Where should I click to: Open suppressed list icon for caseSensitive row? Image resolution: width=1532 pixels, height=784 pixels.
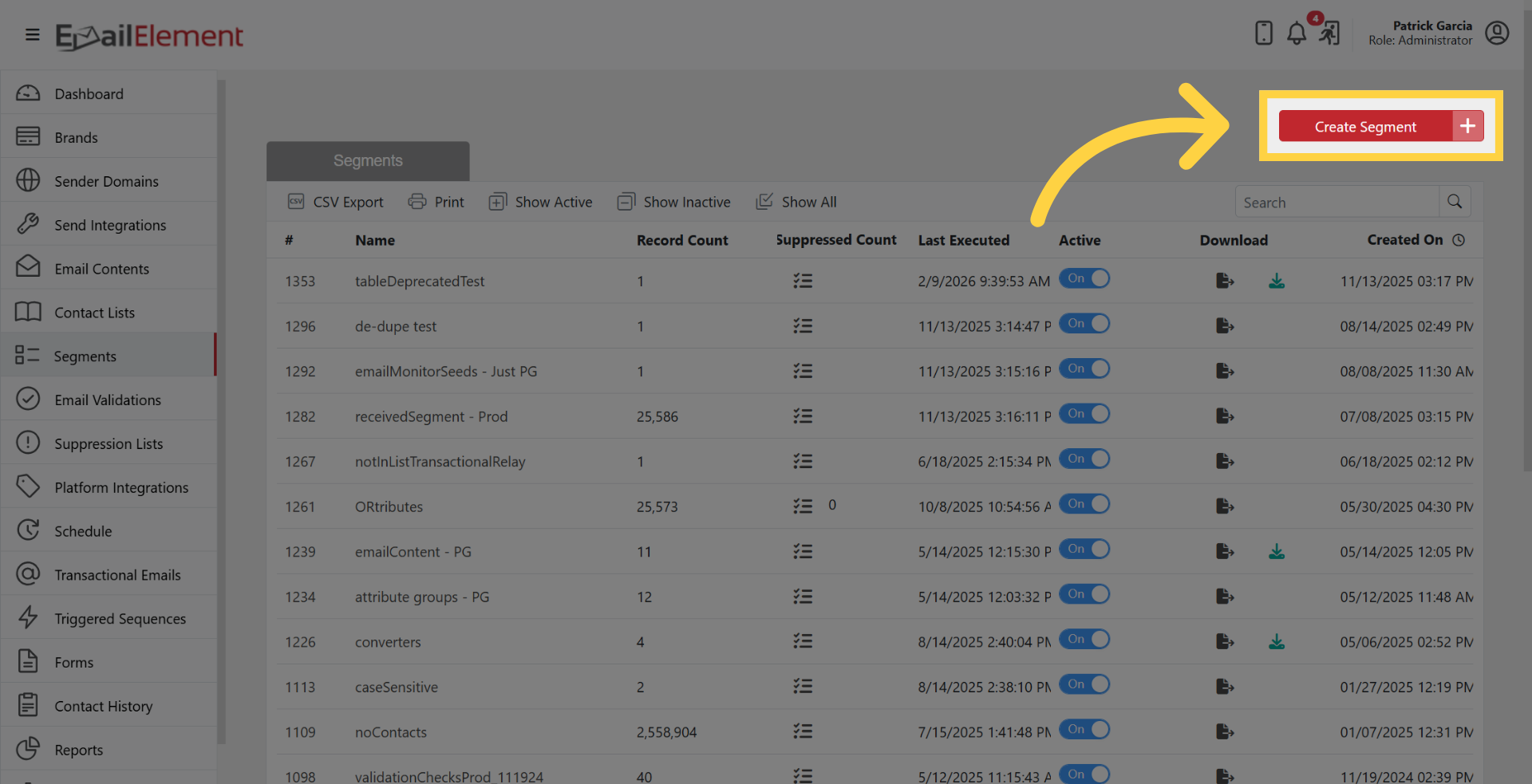tap(803, 687)
